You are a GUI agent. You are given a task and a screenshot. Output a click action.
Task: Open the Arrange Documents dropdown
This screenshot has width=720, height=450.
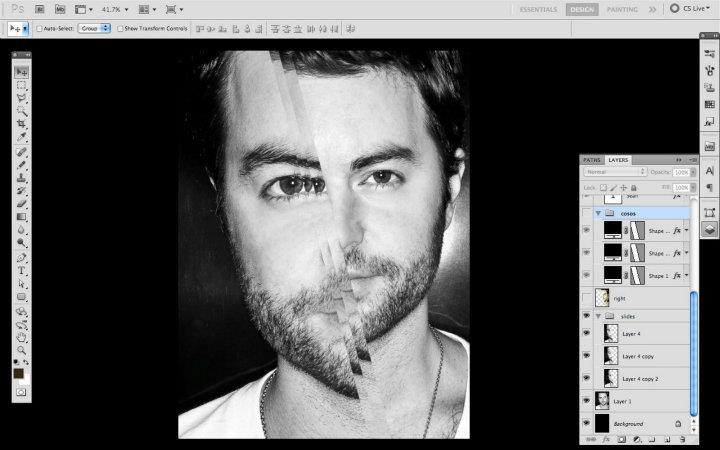click(147, 9)
